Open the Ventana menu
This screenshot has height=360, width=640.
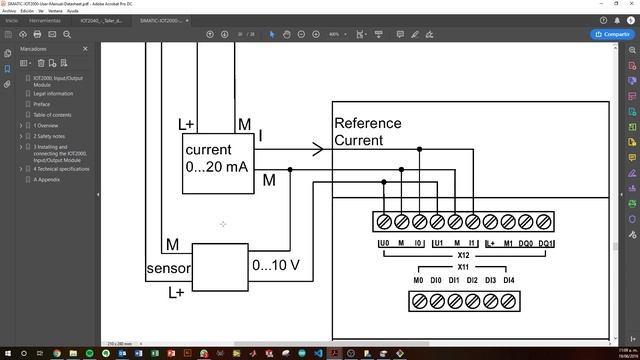click(55, 11)
